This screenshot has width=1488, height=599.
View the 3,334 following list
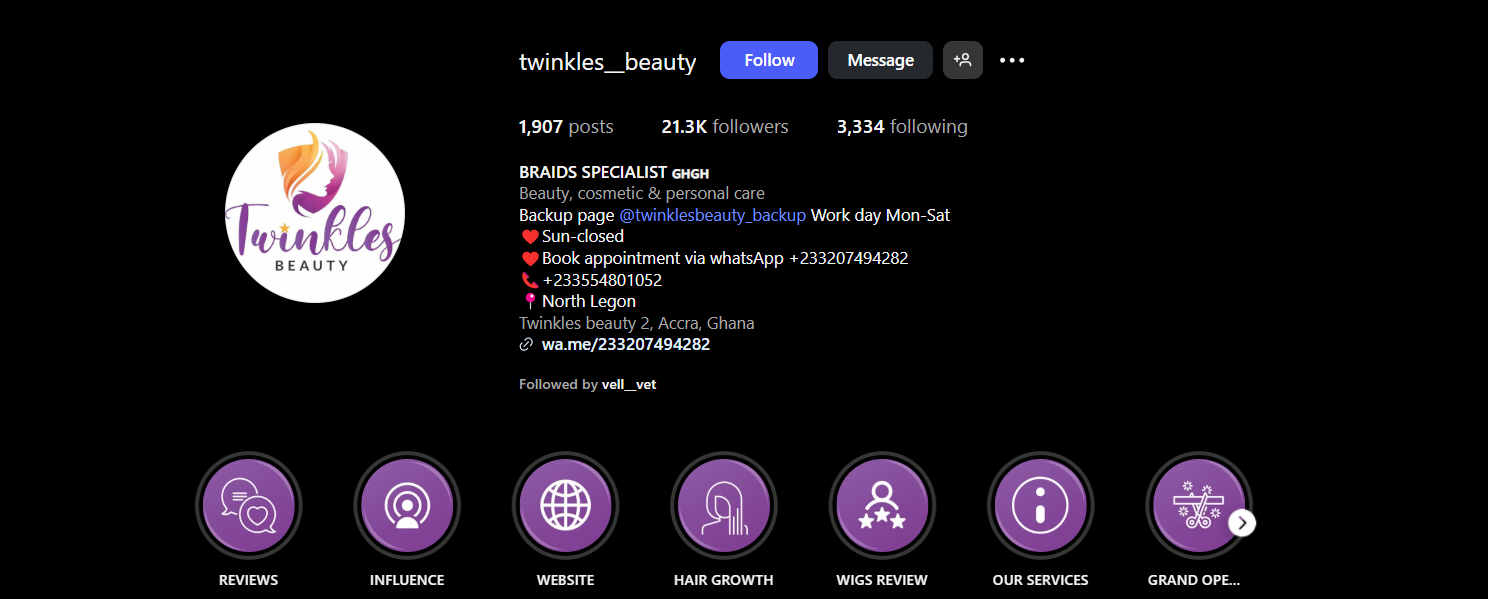coord(901,127)
